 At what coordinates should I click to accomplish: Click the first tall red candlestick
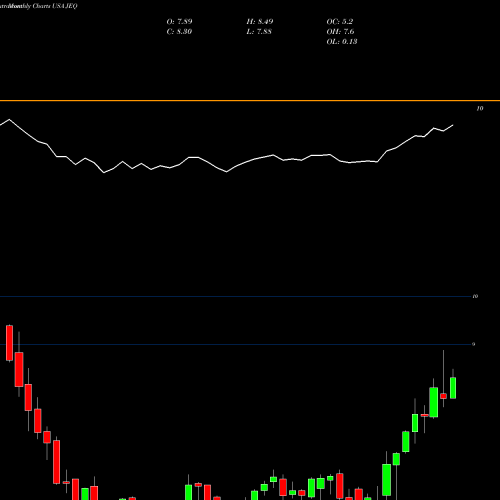9,343
